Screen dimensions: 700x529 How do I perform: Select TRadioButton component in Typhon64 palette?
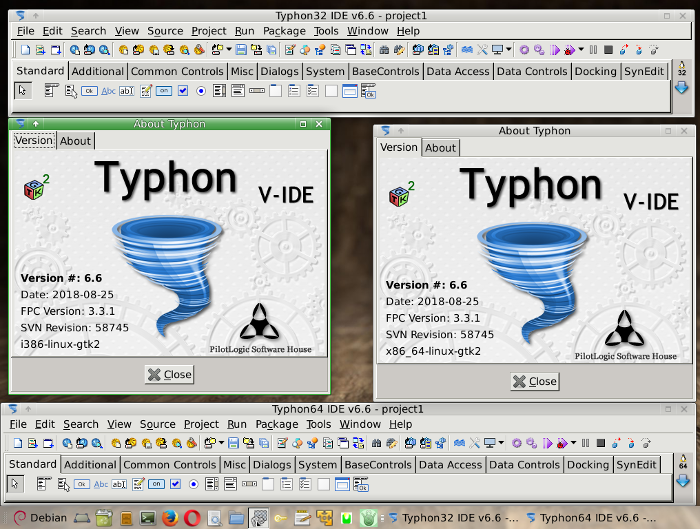coord(193,484)
